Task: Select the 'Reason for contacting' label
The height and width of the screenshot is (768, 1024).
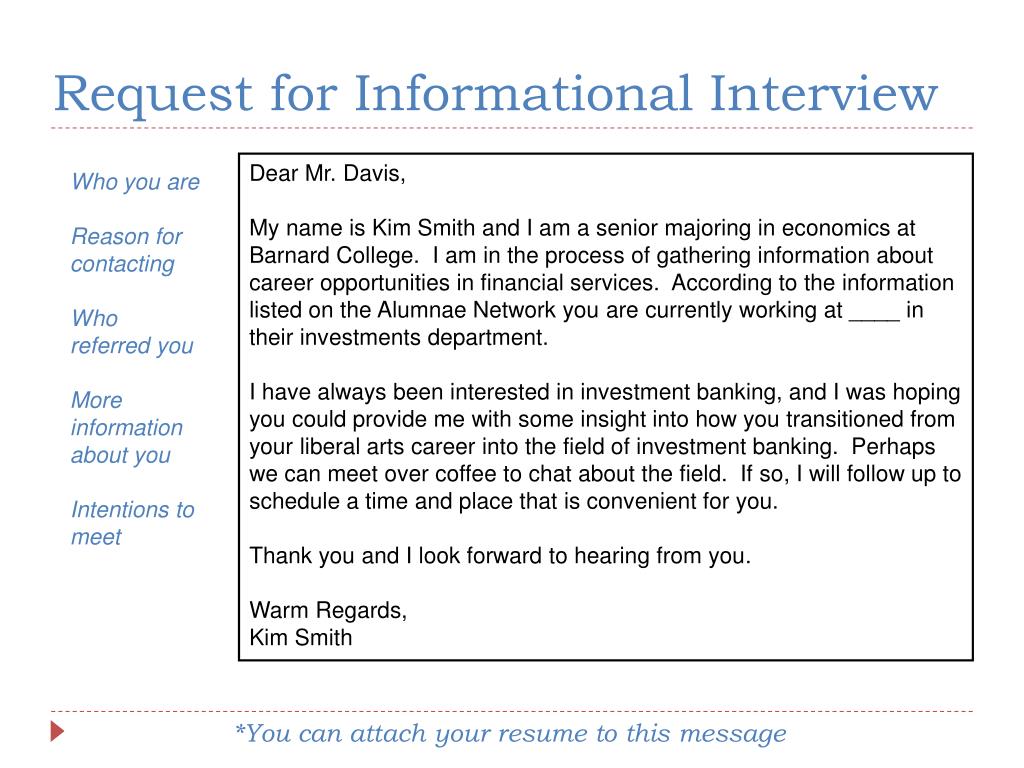Action: click(x=127, y=250)
